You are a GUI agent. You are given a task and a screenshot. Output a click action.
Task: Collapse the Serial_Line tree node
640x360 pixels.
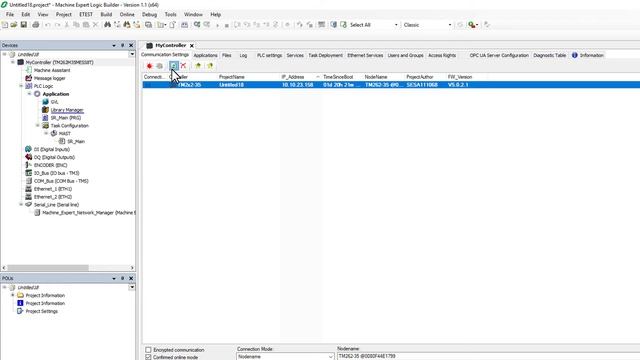pyautogui.click(x=21, y=204)
